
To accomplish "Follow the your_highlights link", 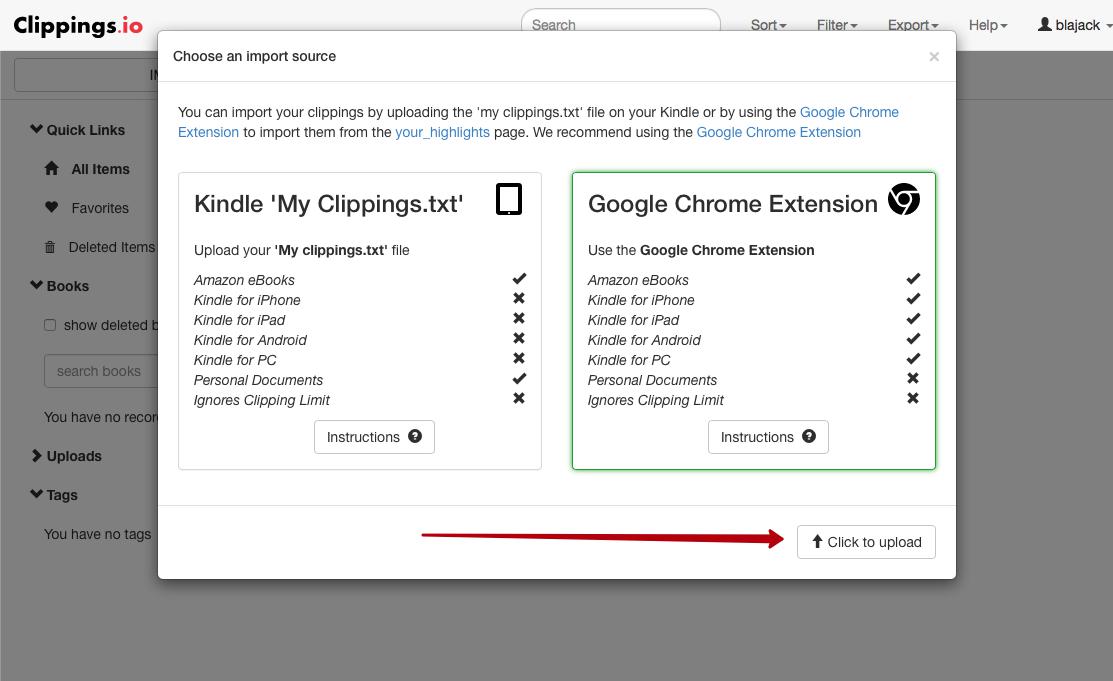I will click(442, 132).
